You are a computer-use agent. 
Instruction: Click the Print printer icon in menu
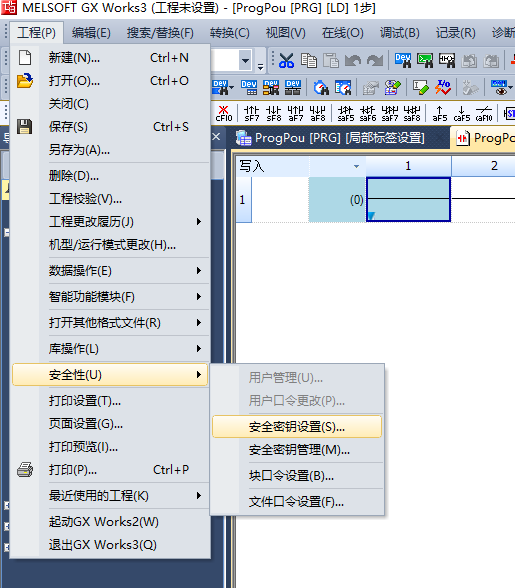coord(25,470)
